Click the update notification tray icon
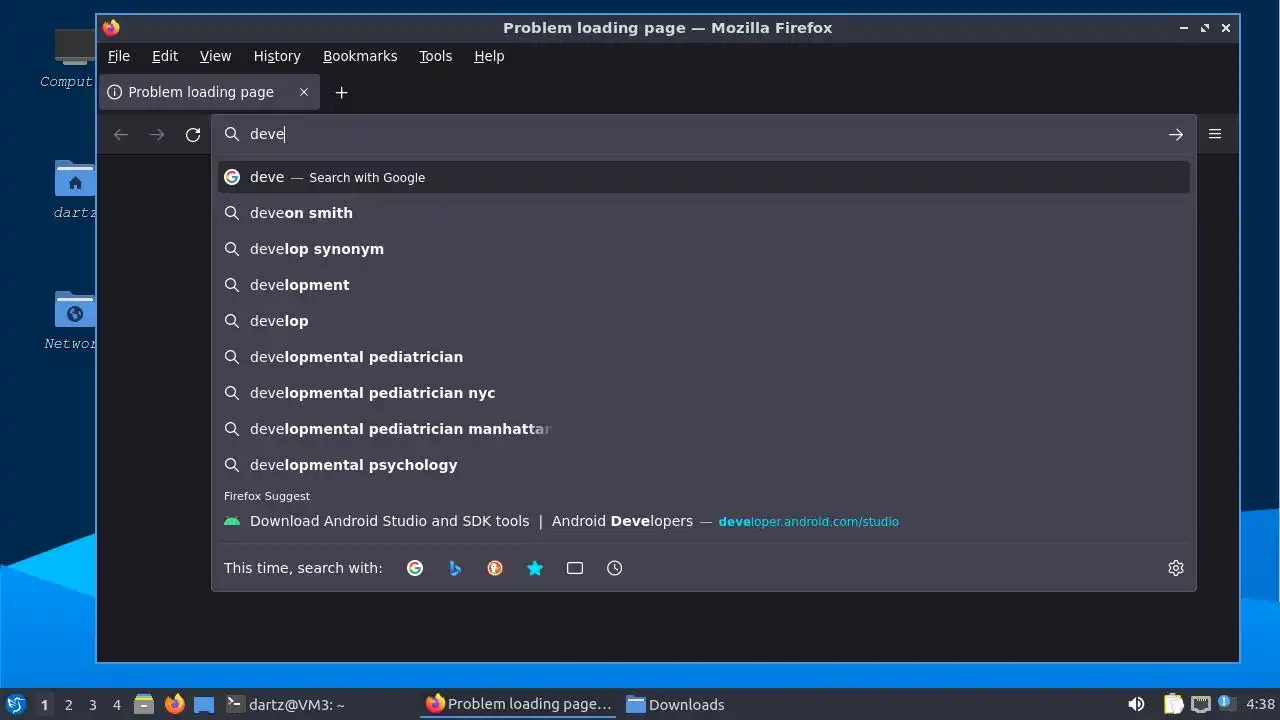This screenshot has height=720, width=1280. 1226,703
